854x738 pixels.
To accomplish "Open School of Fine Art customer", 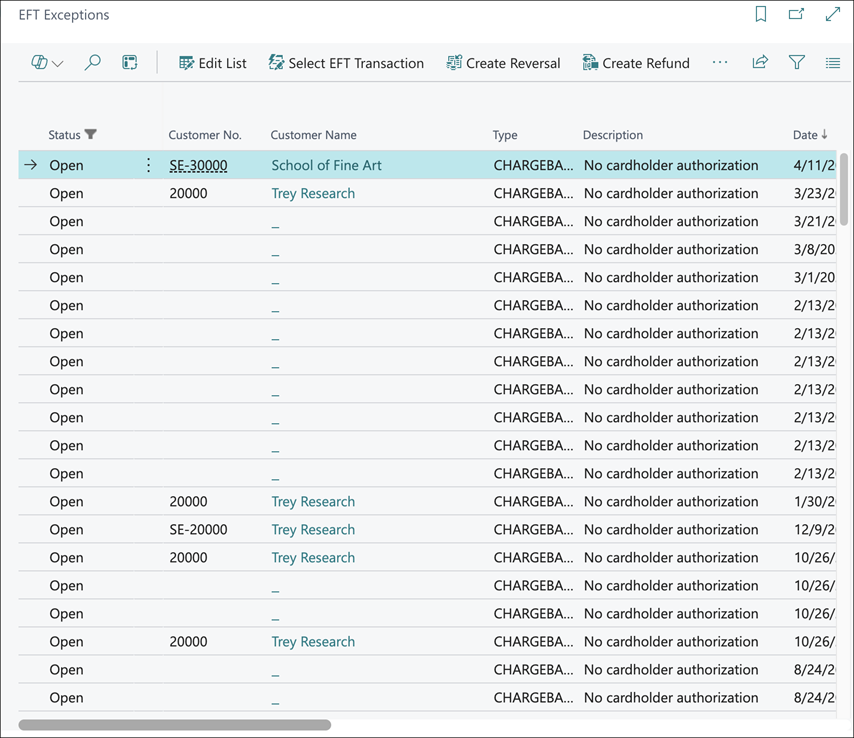I will pos(327,166).
